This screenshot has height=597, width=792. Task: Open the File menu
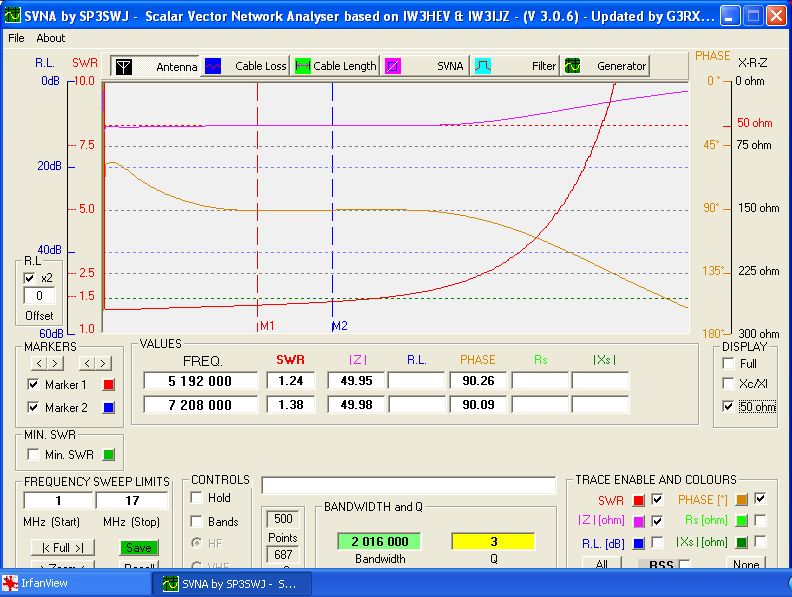click(x=16, y=38)
